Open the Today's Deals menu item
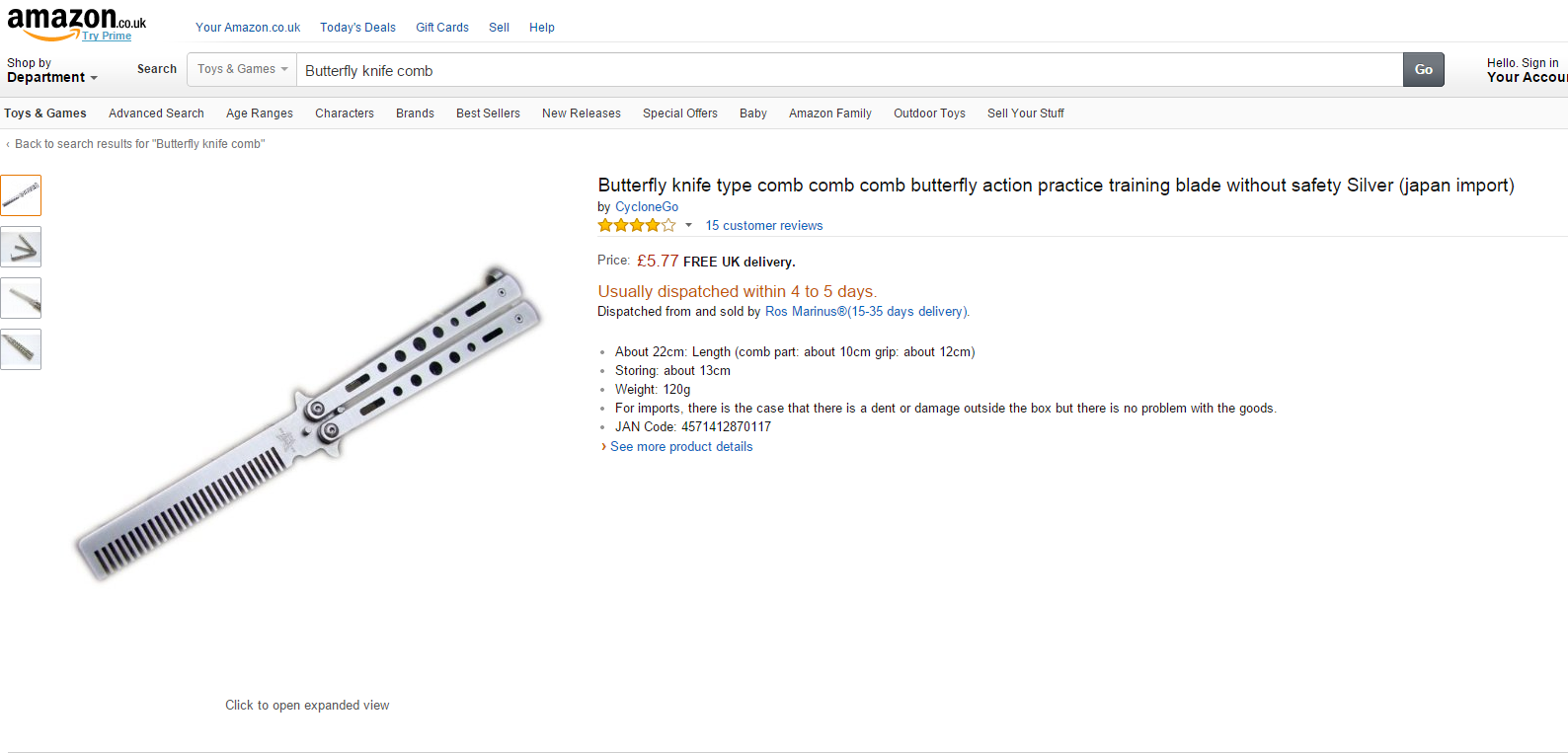 click(x=357, y=28)
